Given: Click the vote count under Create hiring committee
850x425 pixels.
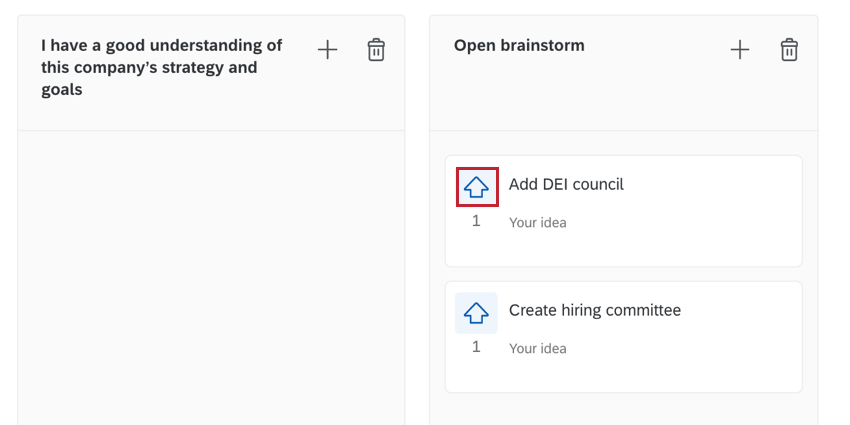Looking at the screenshot, I should [x=476, y=347].
